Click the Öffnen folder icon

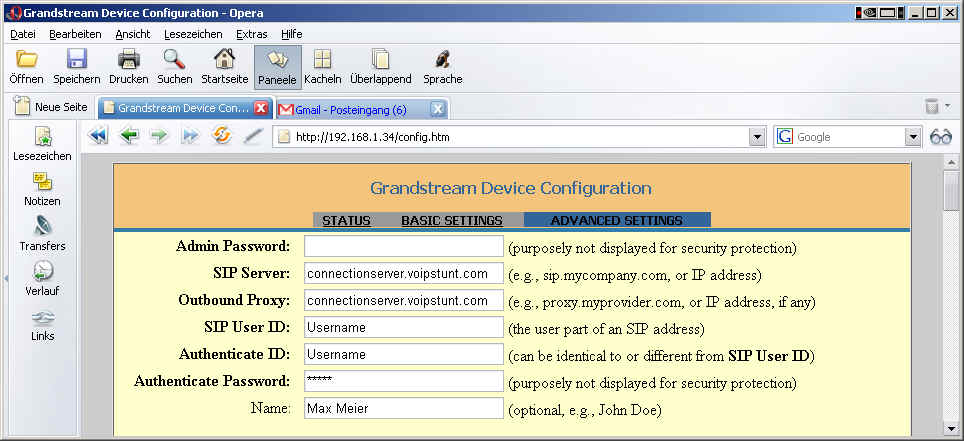(26, 60)
